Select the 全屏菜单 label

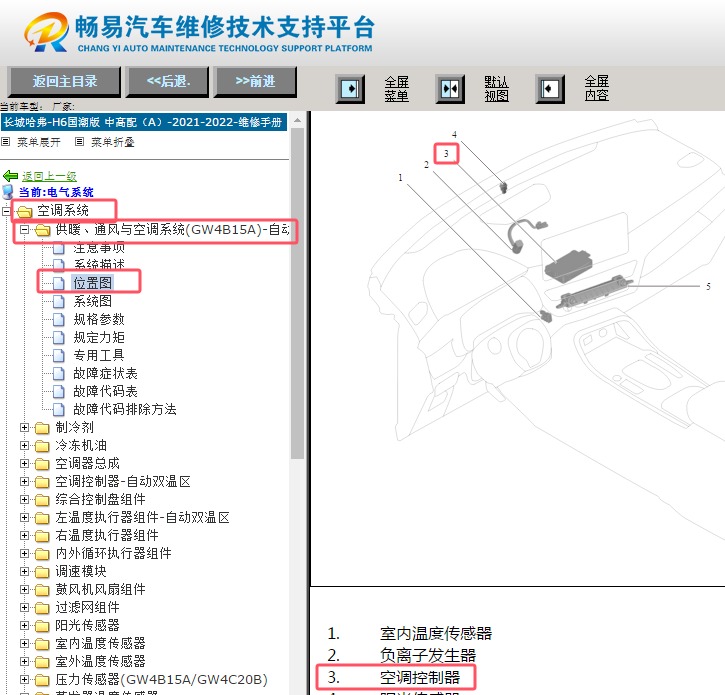[x=397, y=89]
